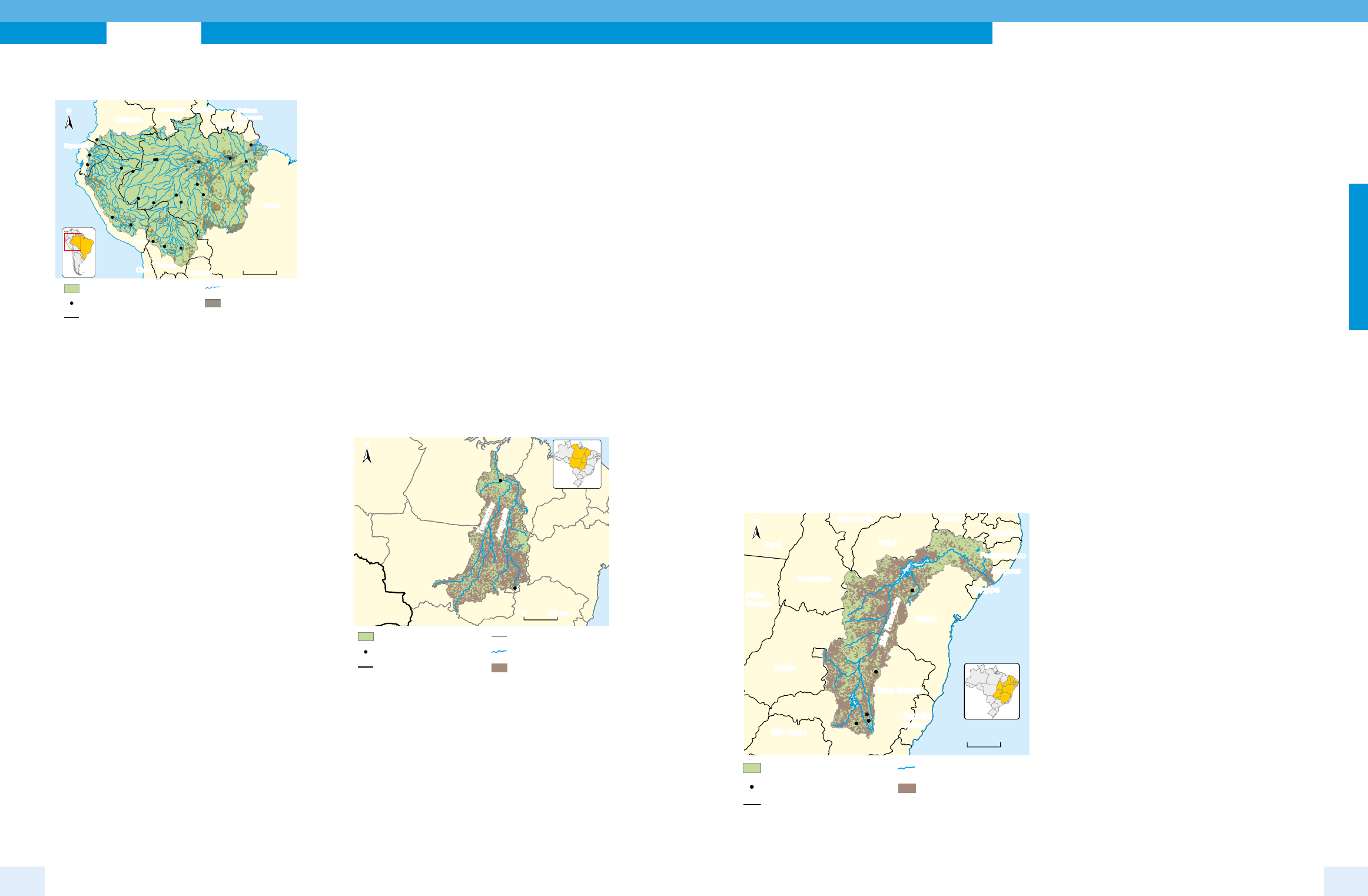1368x896 pixels.
Task: Click the blue side tab on the right edge
Action: tap(1358, 257)
